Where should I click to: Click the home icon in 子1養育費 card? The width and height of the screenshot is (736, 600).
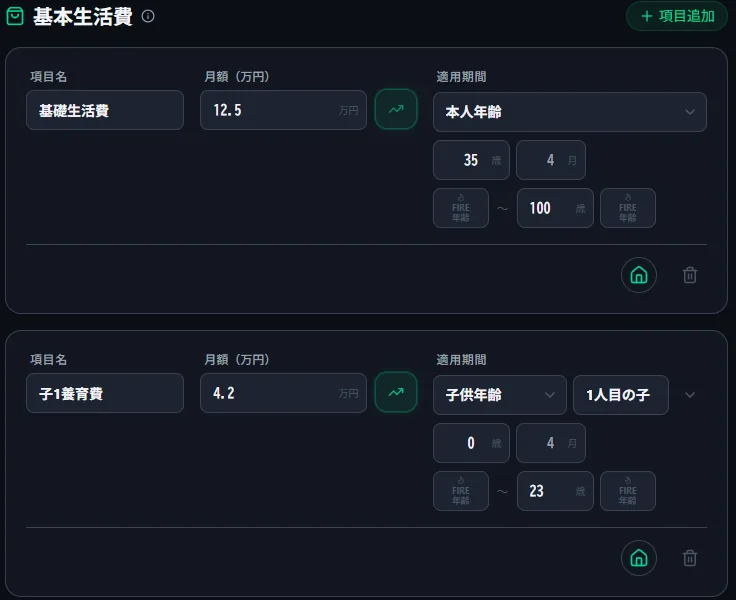[638, 558]
